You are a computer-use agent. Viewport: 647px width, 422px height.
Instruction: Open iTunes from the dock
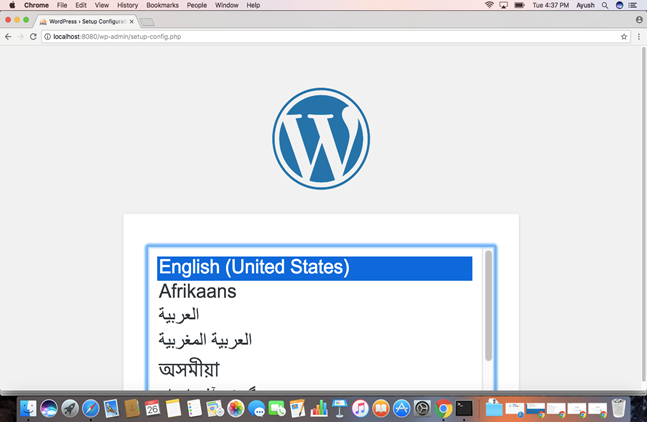click(x=360, y=409)
